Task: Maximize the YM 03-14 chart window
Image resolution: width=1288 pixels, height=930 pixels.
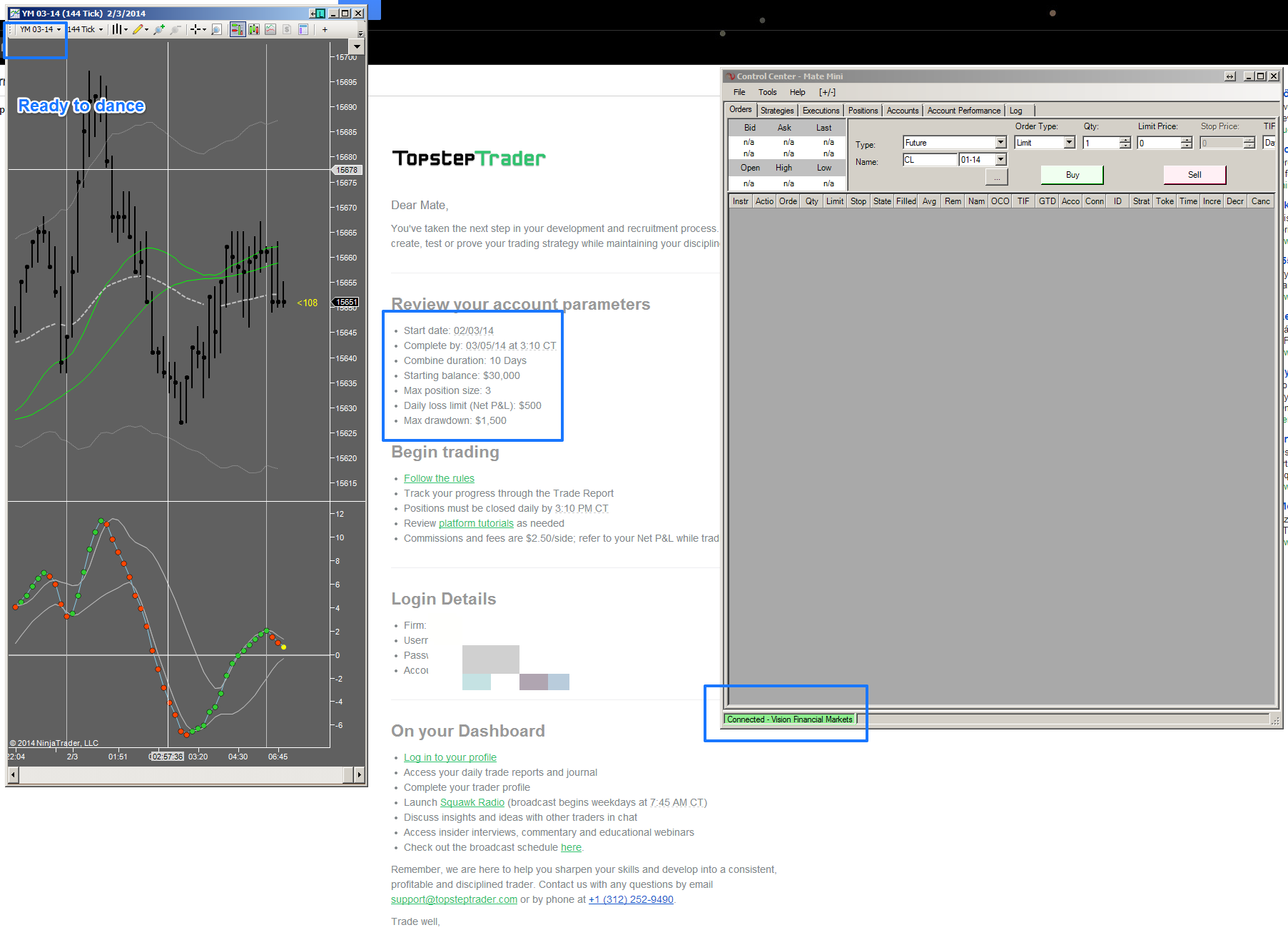Action: point(345,13)
